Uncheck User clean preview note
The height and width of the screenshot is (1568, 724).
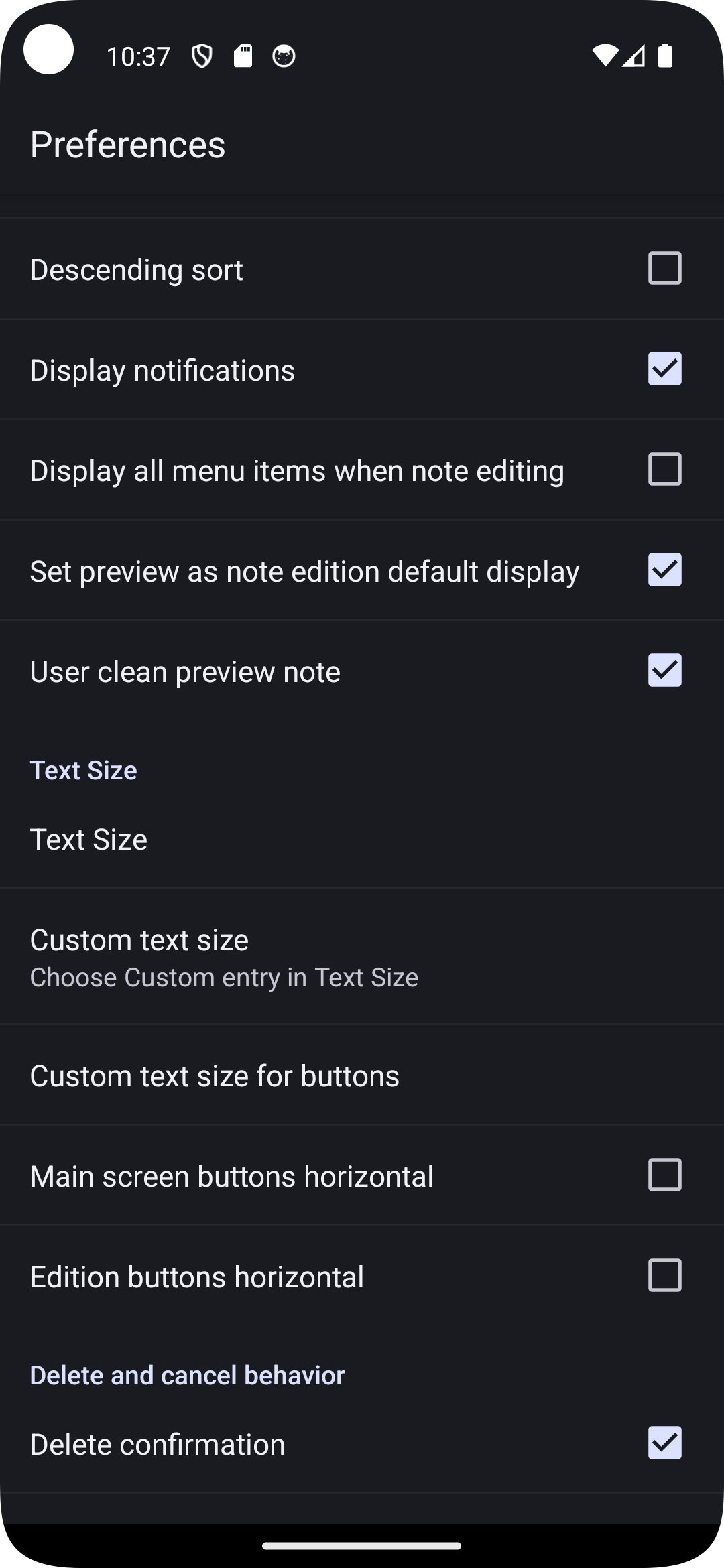664,671
